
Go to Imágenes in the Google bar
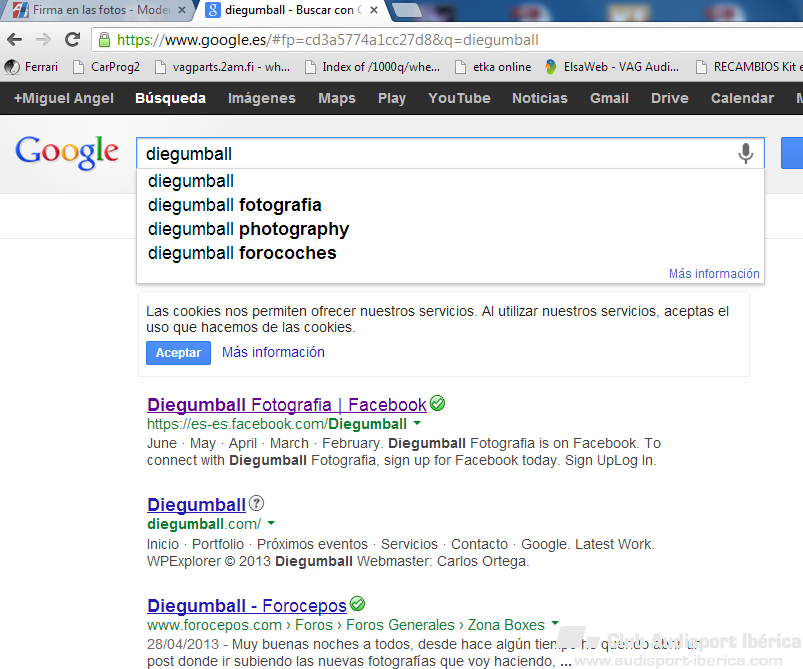pyautogui.click(x=262, y=98)
